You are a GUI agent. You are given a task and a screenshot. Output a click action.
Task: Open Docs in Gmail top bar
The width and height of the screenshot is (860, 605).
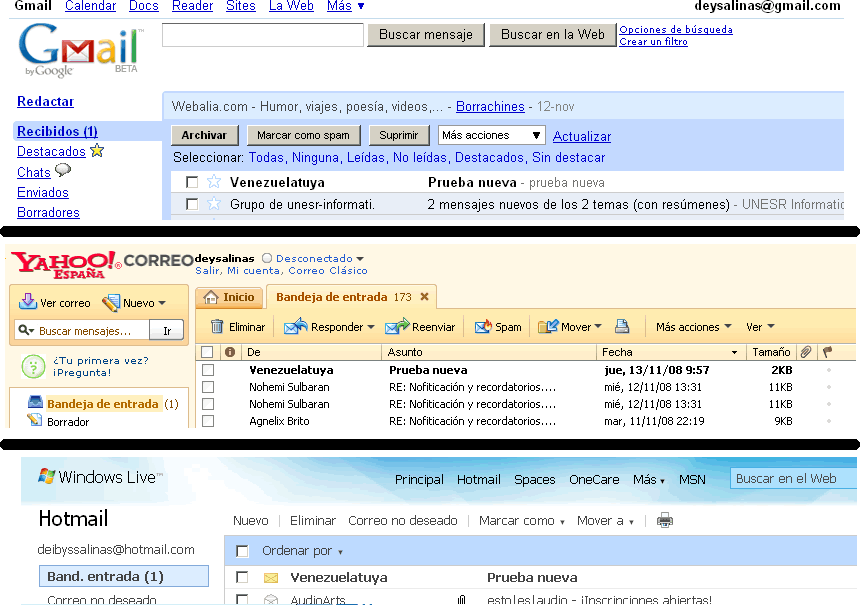tap(144, 6)
